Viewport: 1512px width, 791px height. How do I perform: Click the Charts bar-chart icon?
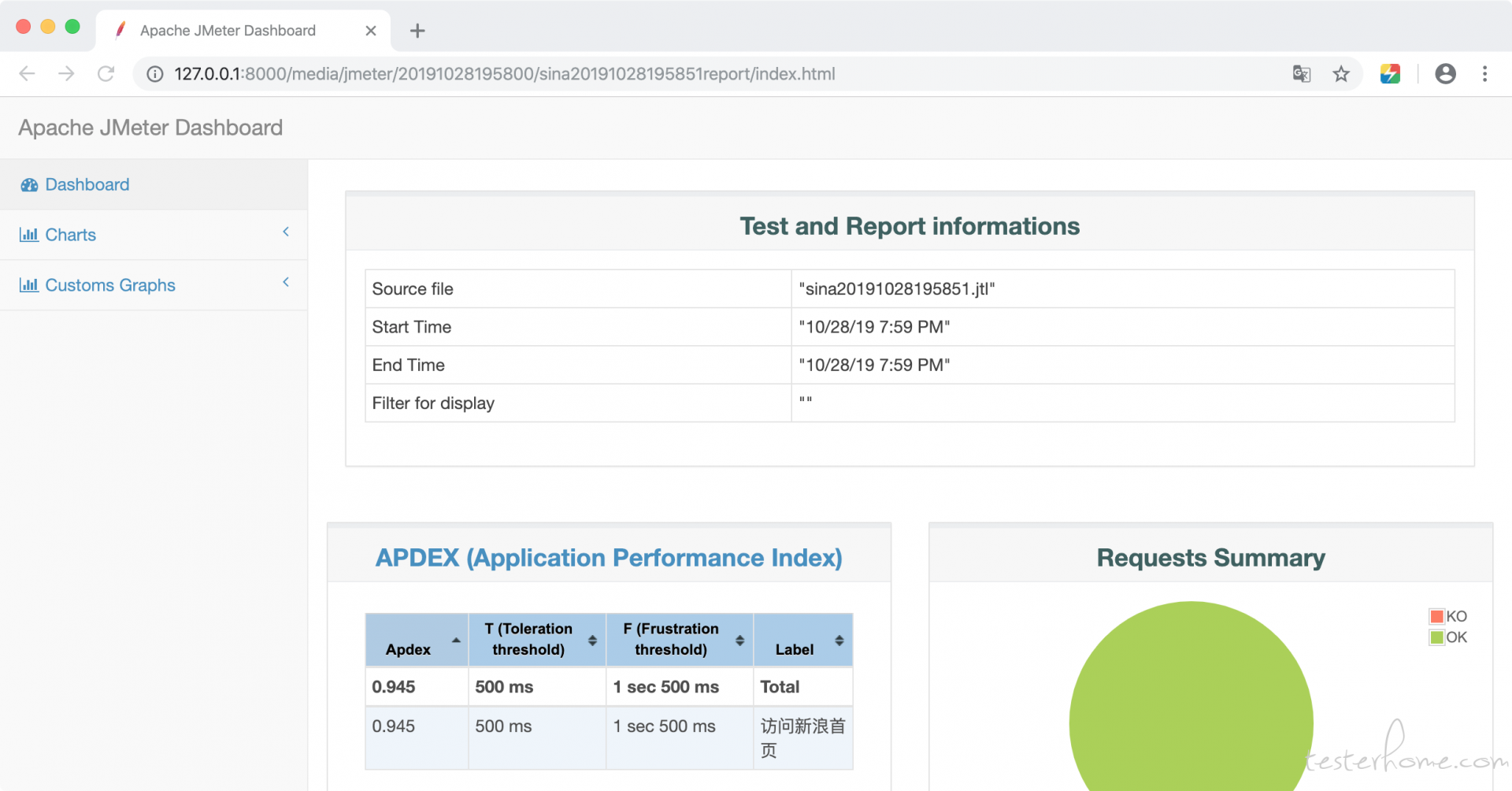[29, 235]
